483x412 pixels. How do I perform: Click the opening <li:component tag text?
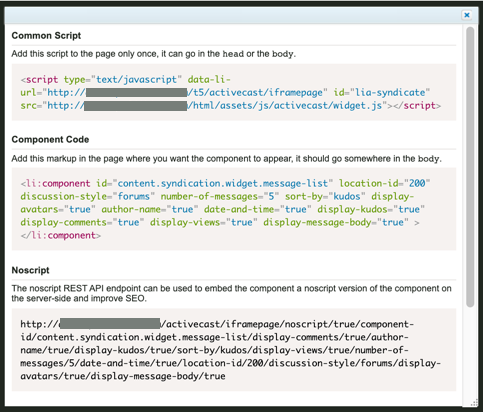point(55,183)
